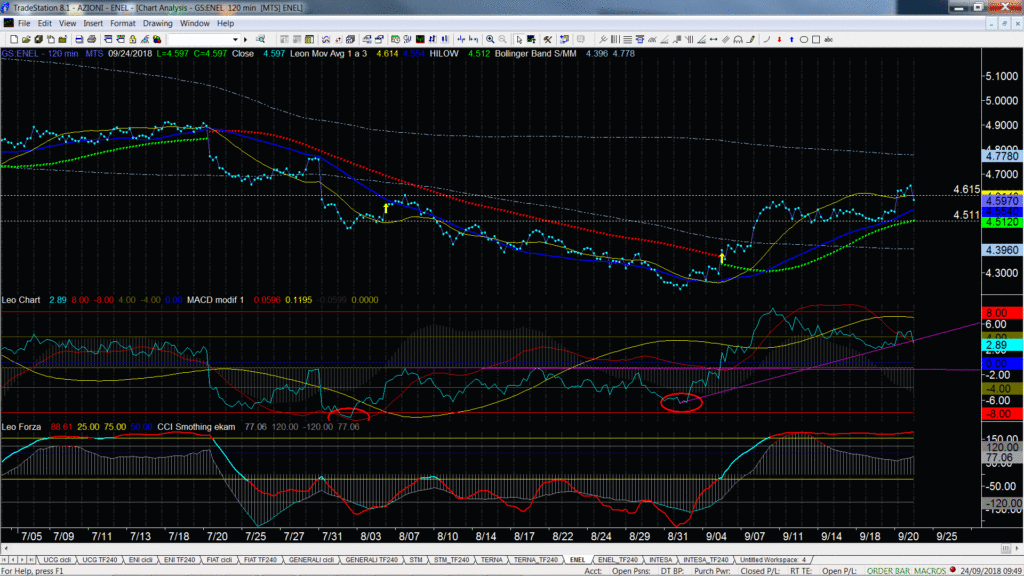Click the 4.7780 Bollinger price label
The width and height of the screenshot is (1024, 576).
click(x=1002, y=156)
